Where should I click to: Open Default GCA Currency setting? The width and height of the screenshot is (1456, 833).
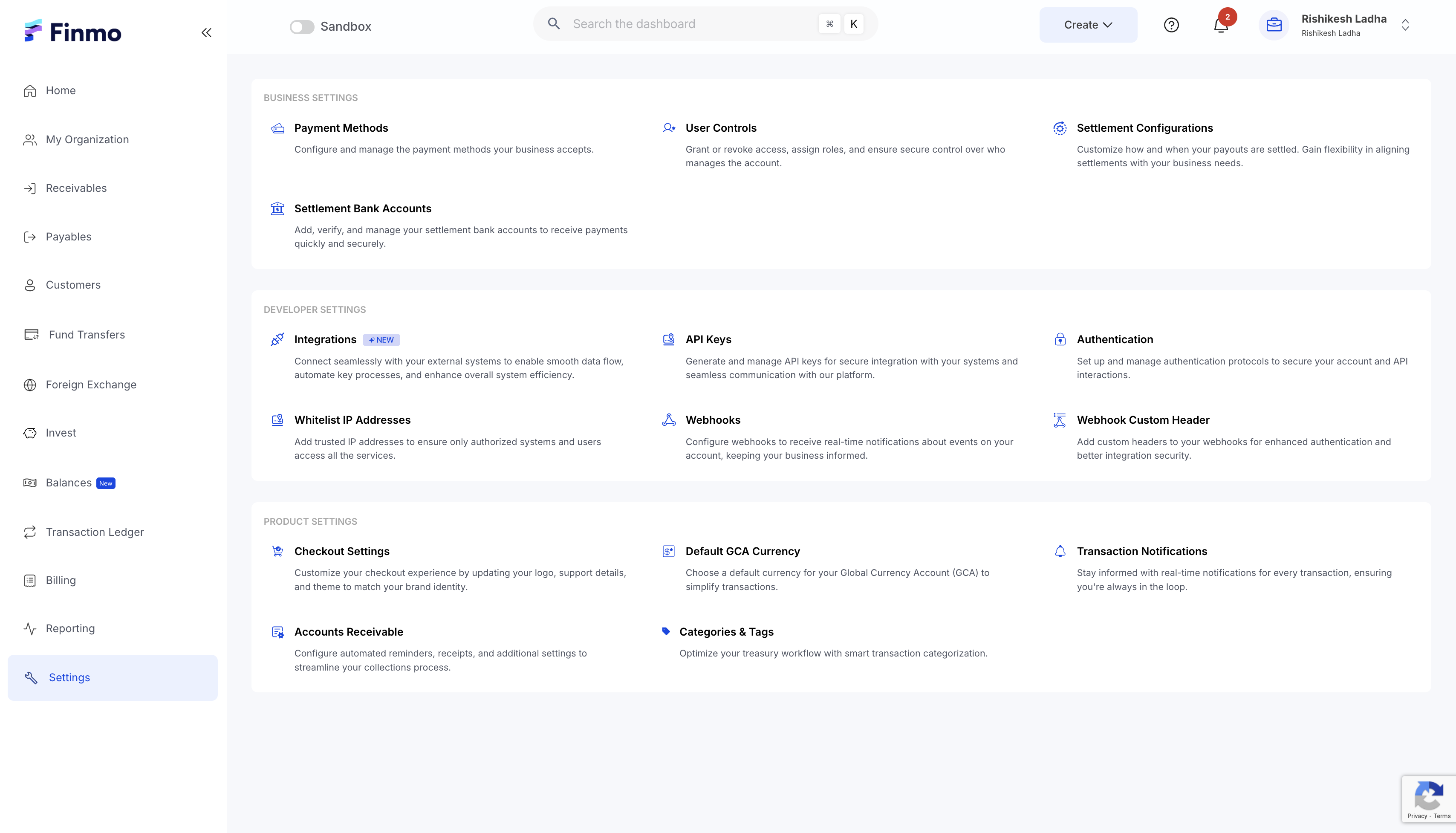pos(742,551)
